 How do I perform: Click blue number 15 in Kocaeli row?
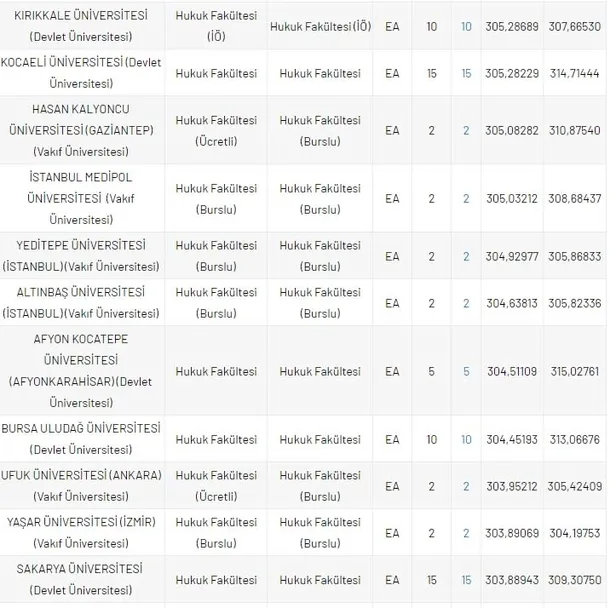click(466, 73)
